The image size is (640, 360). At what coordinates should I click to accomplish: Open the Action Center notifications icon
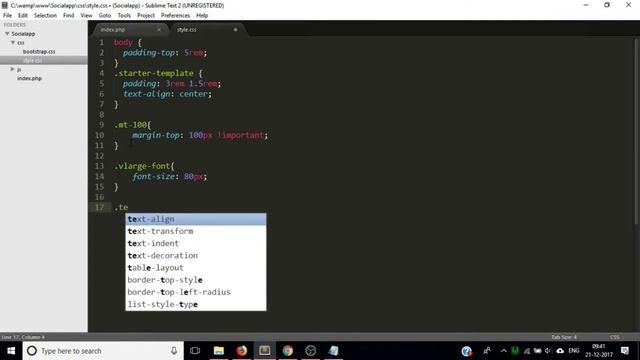coord(624,351)
